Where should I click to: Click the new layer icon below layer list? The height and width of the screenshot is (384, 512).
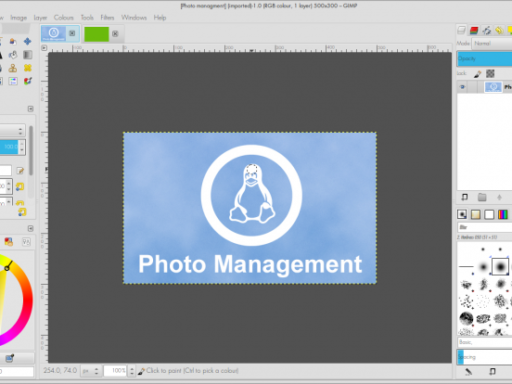click(x=465, y=197)
